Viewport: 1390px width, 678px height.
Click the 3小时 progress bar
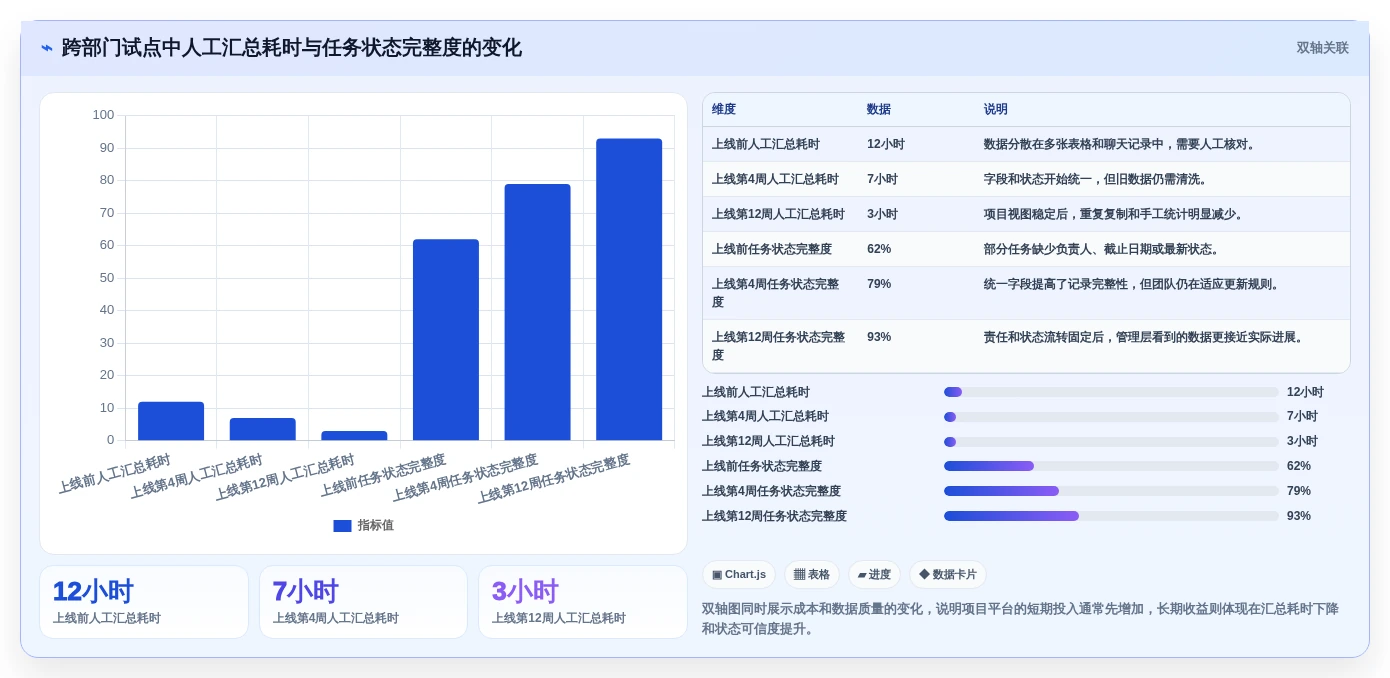point(1111,441)
